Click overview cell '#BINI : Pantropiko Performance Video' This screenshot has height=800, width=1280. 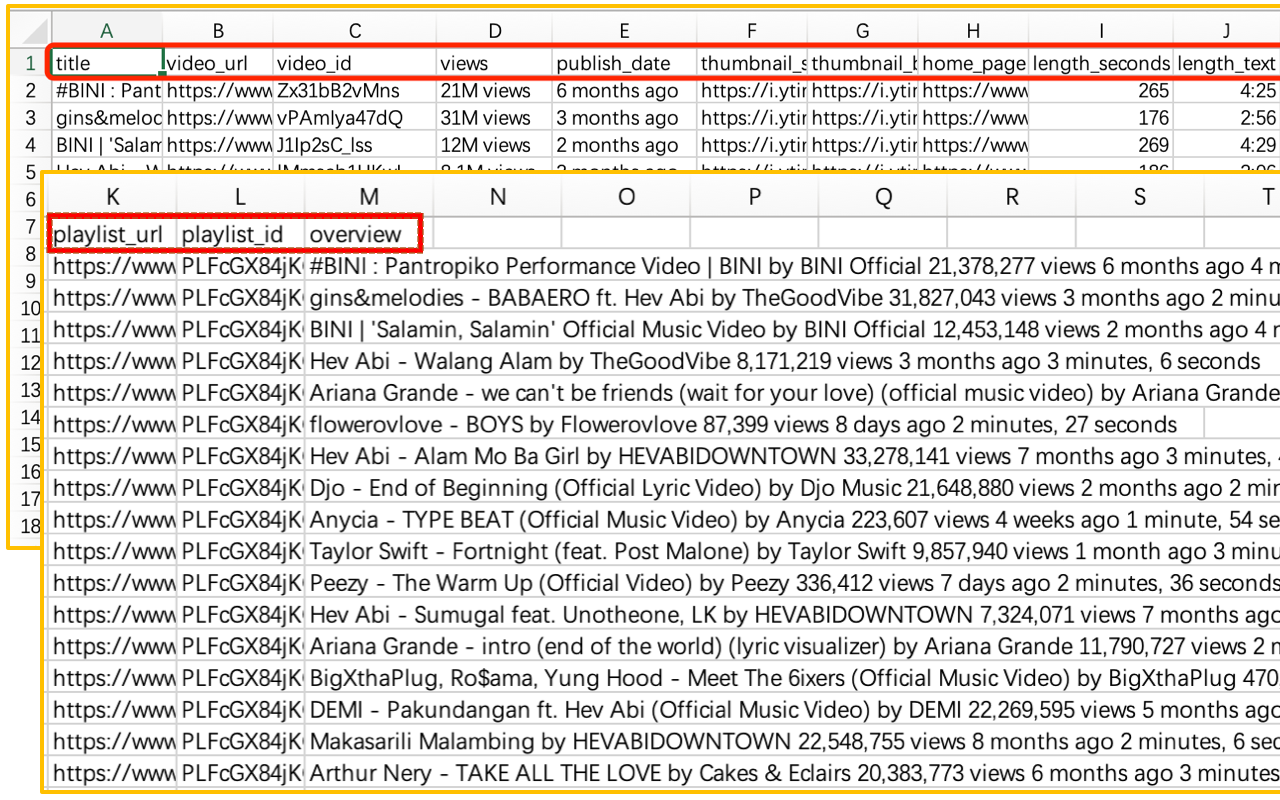coord(793,266)
